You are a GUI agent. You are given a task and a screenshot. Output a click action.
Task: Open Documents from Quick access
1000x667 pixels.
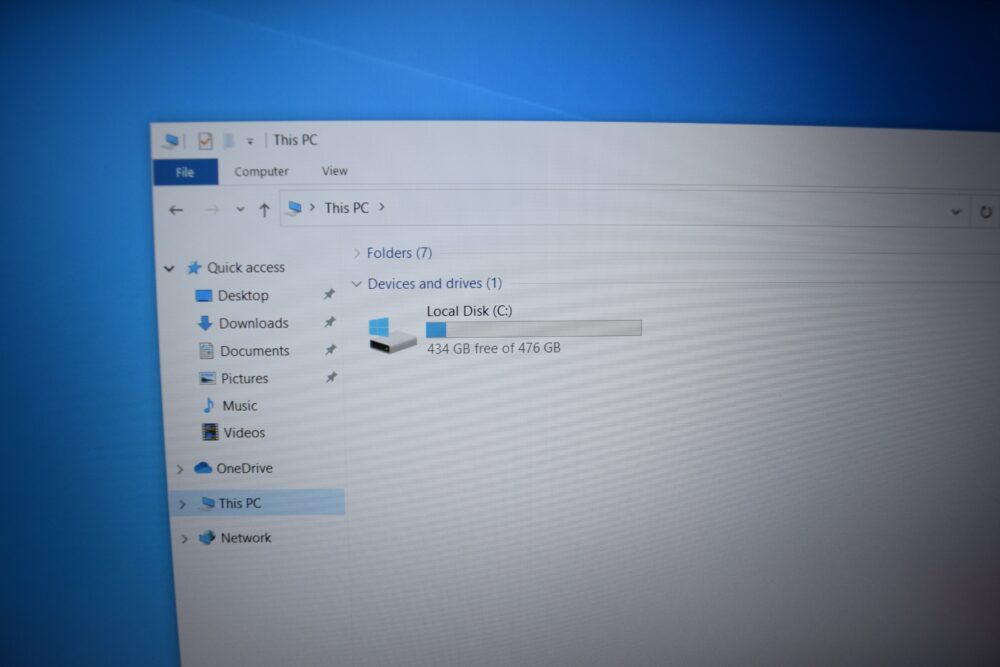254,351
